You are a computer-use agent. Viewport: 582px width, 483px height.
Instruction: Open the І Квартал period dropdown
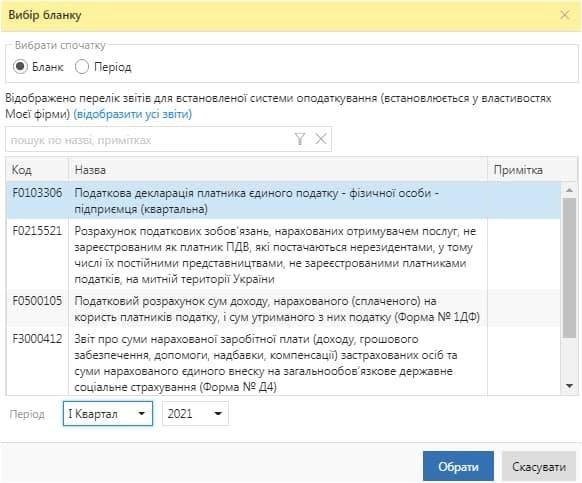coord(108,414)
